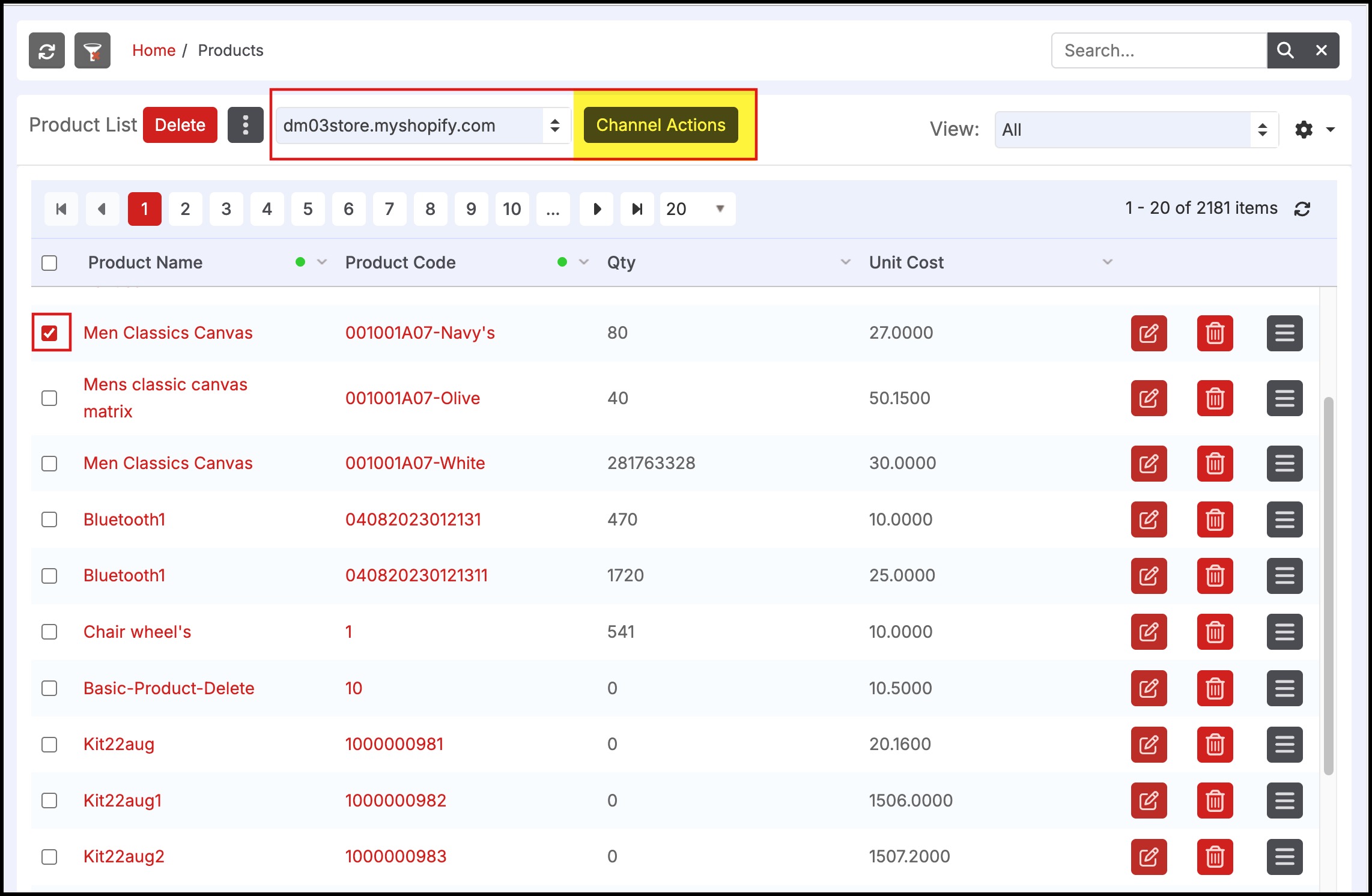Click the trash icon for the Chair wheel's row
Image resolution: width=1372 pixels, height=896 pixels.
tap(1215, 632)
